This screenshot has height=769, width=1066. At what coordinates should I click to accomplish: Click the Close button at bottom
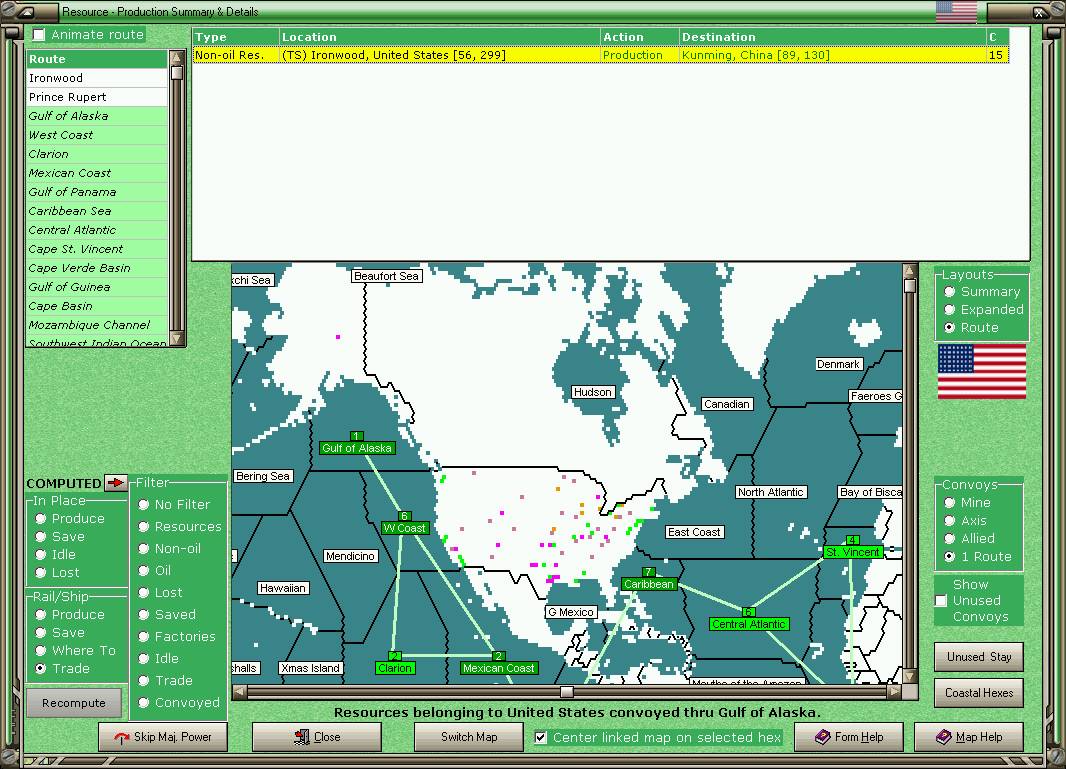[x=317, y=737]
